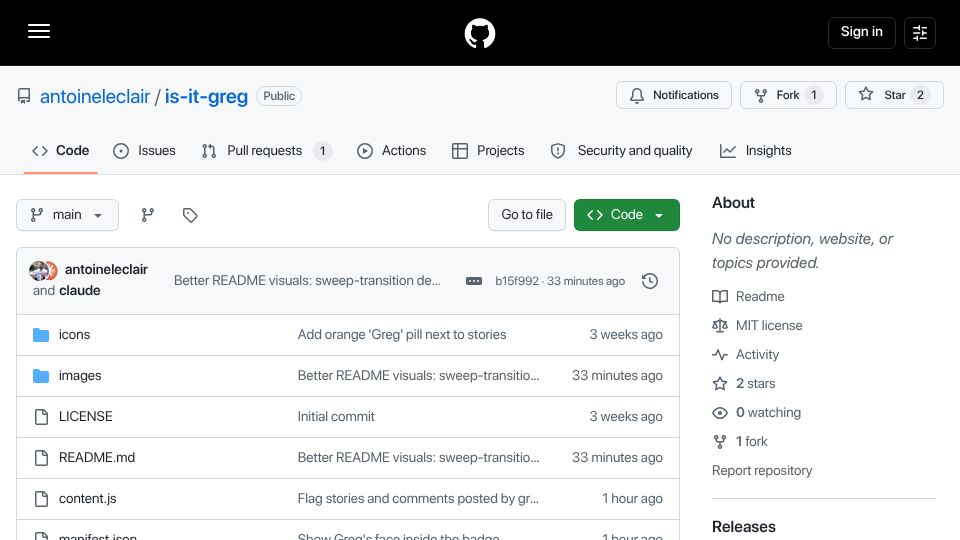Click the Go to file button
960x540 pixels.
[x=527, y=215]
